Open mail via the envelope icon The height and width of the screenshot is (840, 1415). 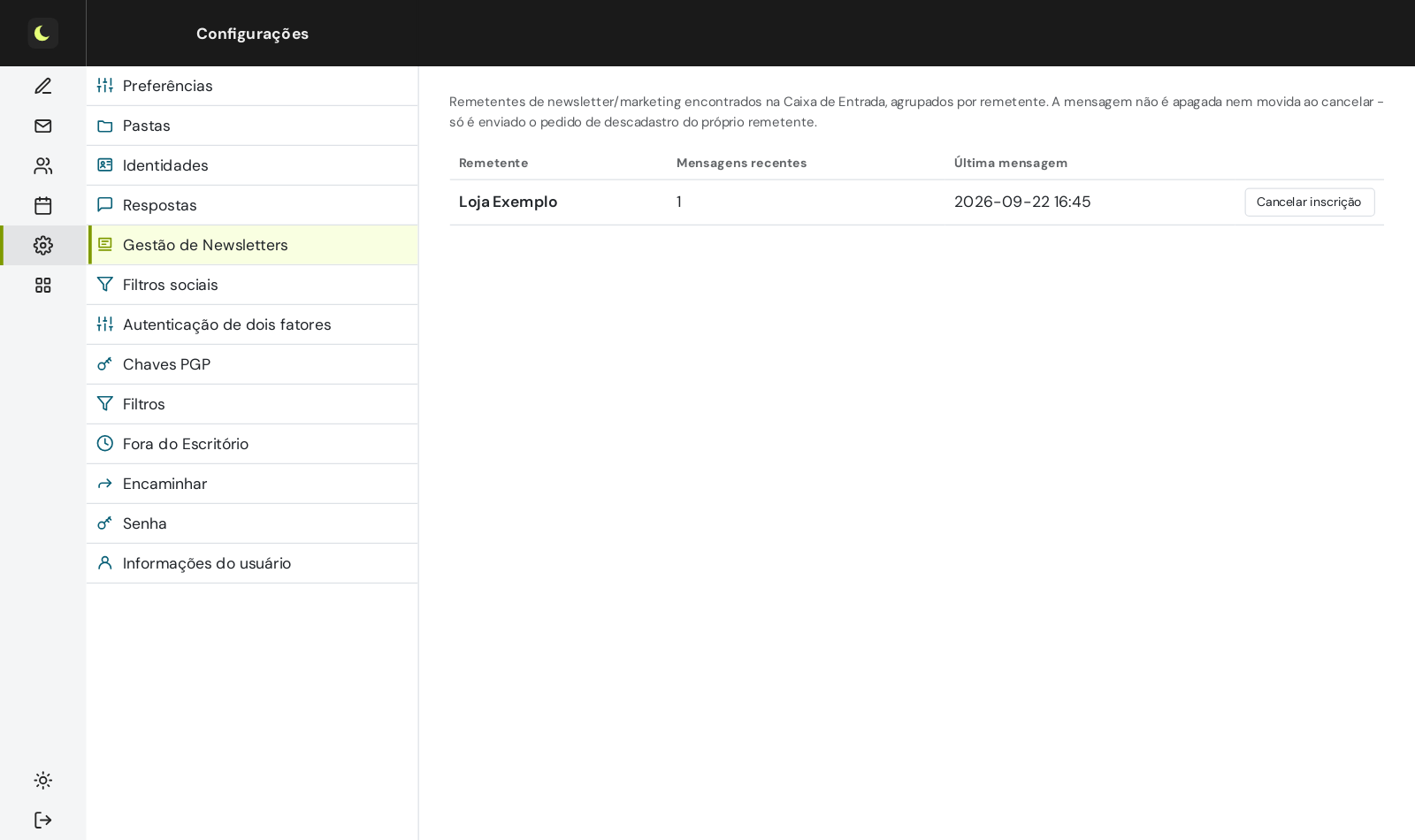click(42, 126)
